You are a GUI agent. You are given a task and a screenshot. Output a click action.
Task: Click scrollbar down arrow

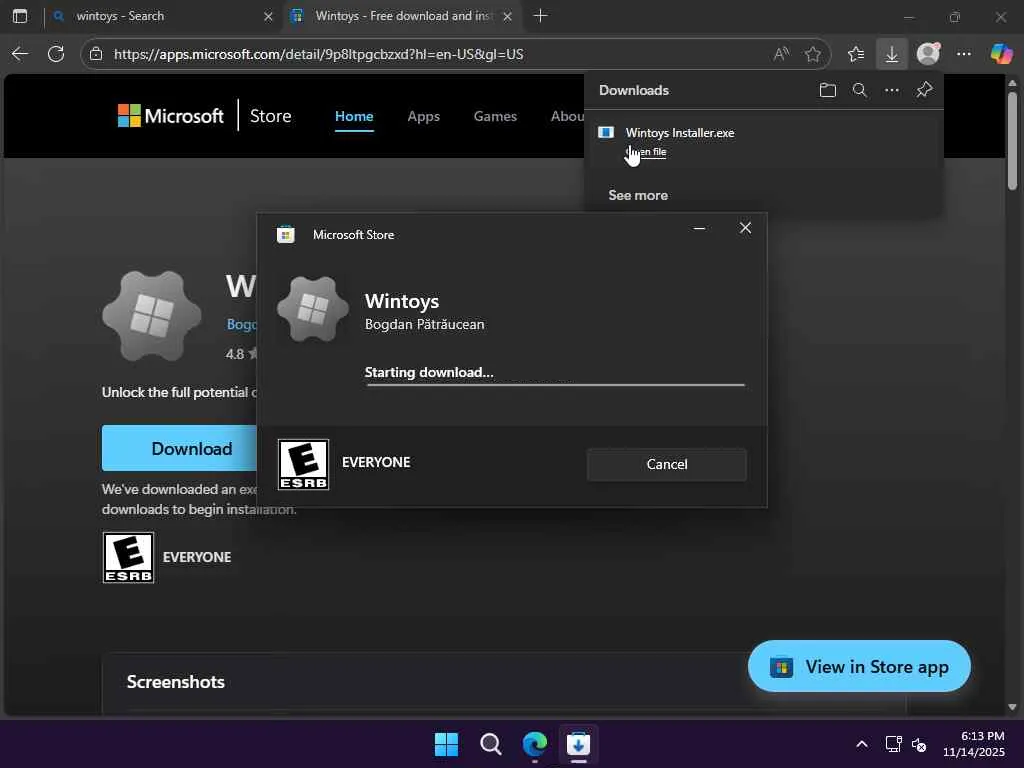tap(1012, 707)
